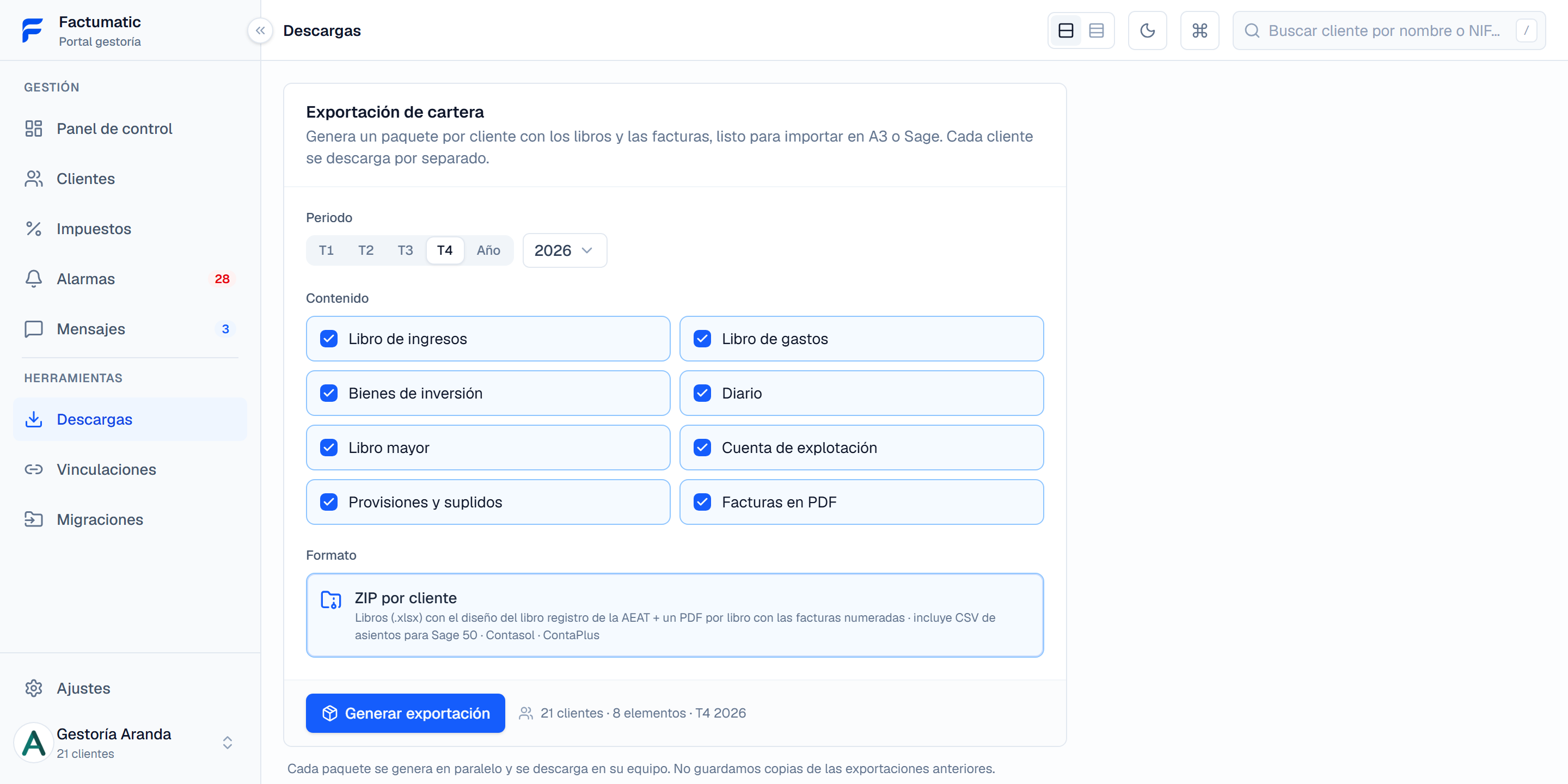This screenshot has width=1568, height=784.
Task: Uncheck Libro de ingresos checkbox
Action: click(329, 339)
